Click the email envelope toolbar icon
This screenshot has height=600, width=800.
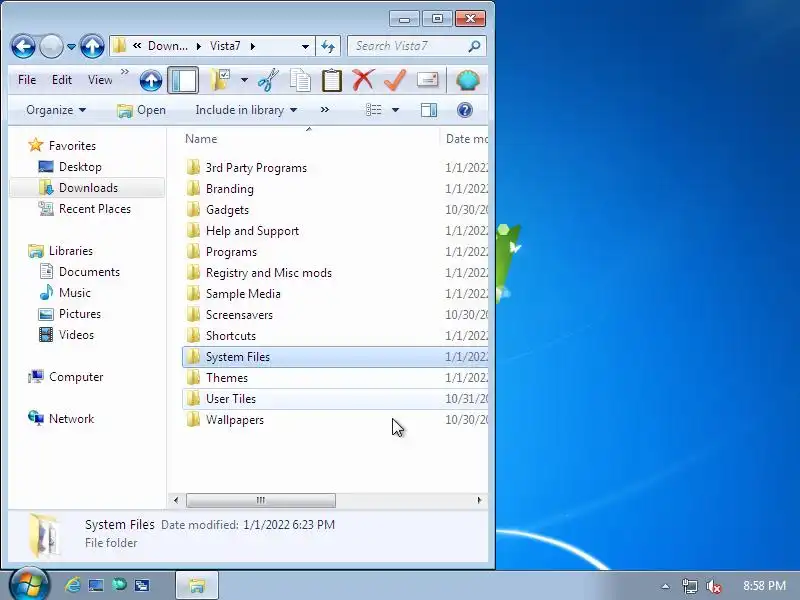point(428,80)
